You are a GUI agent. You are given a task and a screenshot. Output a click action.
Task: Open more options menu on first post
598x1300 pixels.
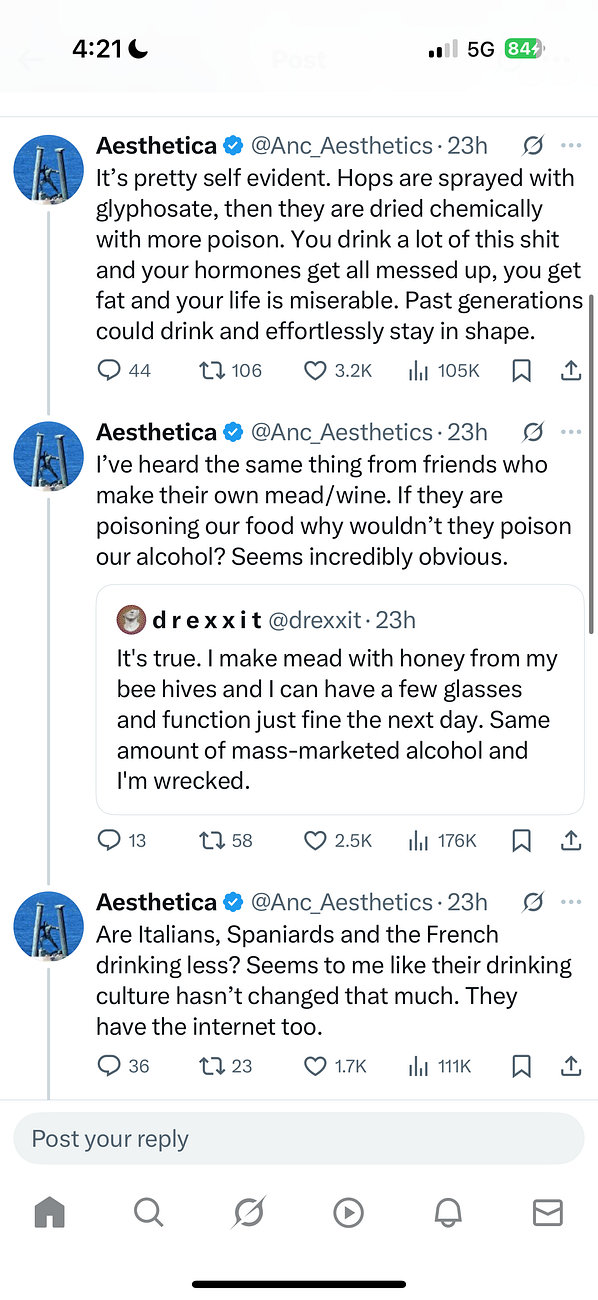click(x=572, y=147)
